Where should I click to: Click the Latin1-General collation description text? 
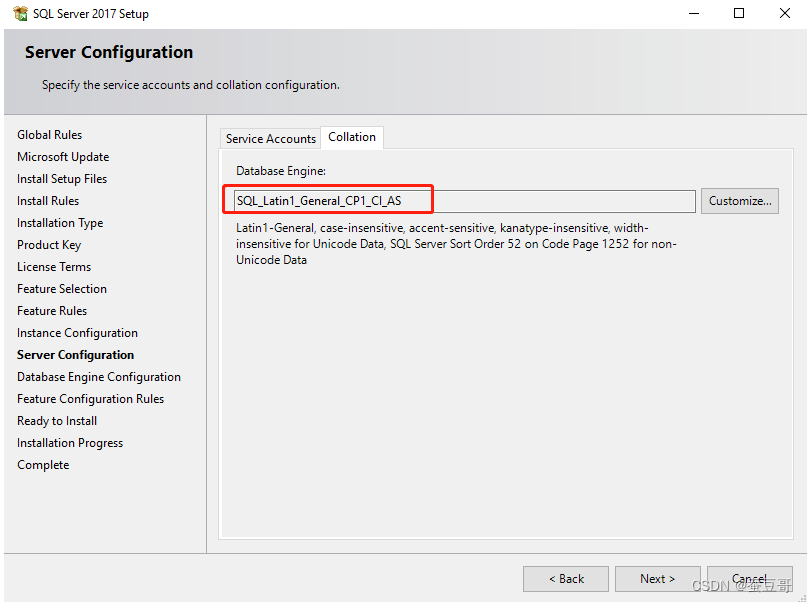456,244
